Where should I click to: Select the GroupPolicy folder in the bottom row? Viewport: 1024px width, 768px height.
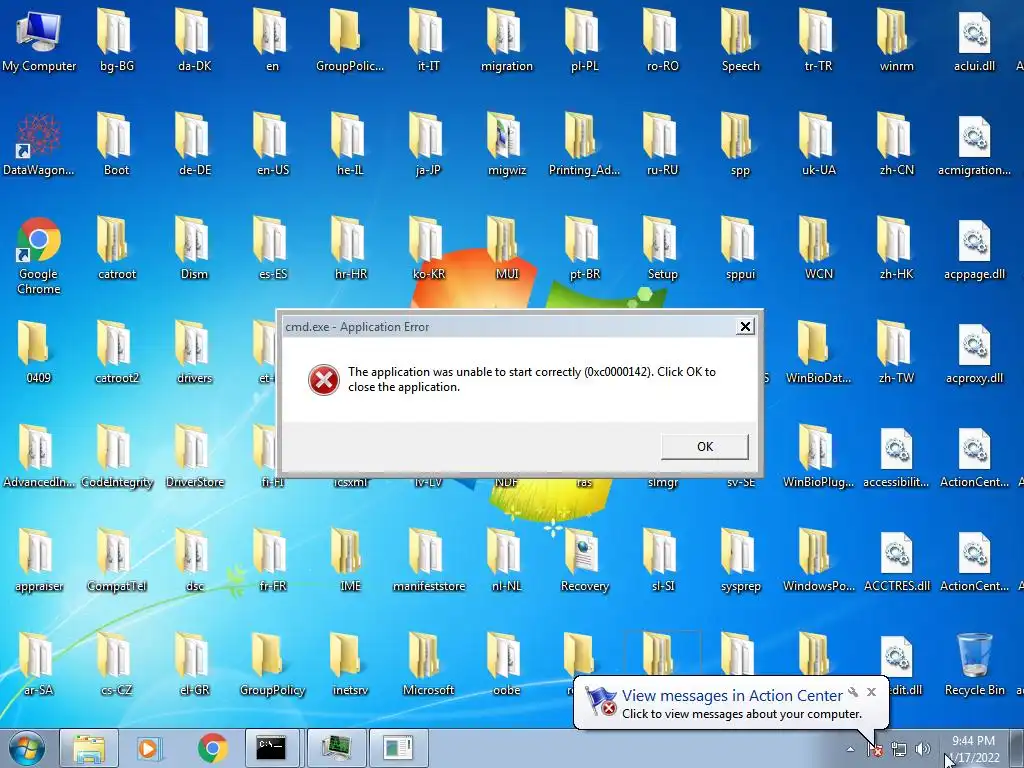272,664
